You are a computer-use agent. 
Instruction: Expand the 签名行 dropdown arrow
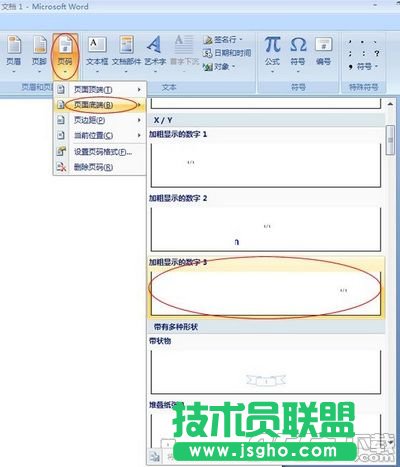coord(241,40)
